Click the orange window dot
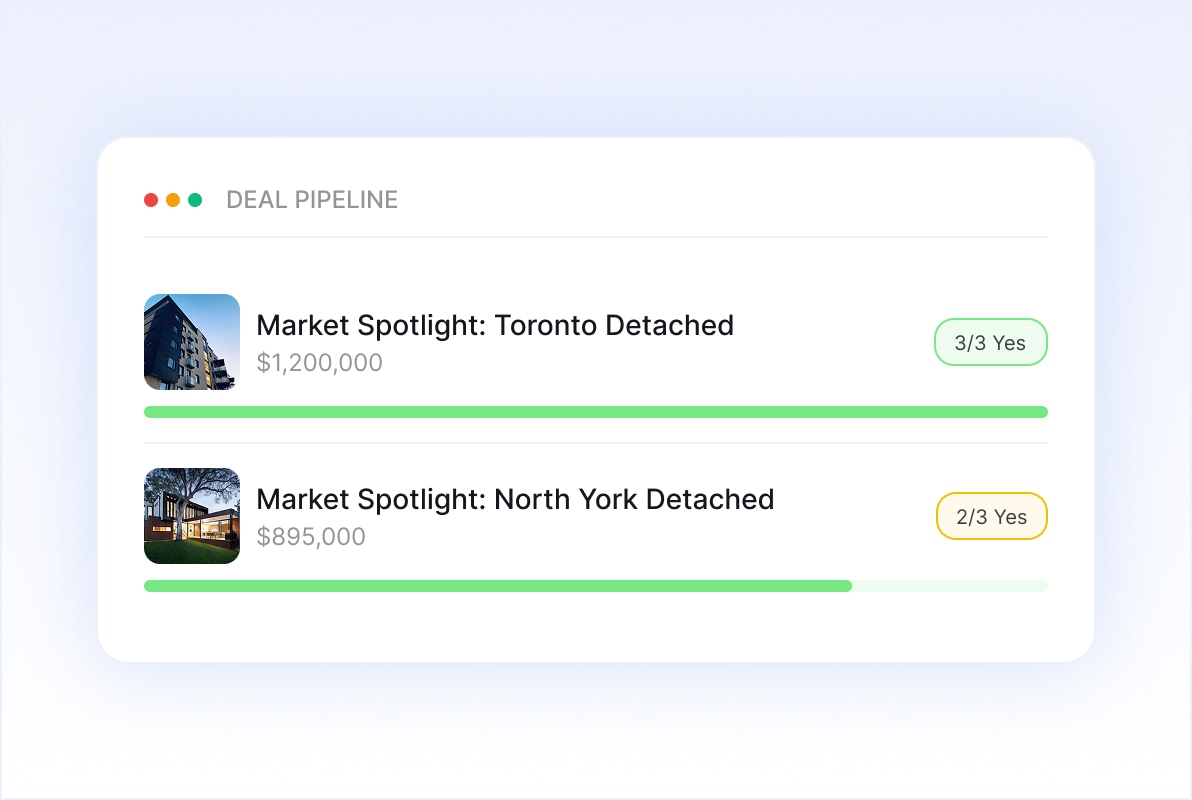 coord(173,200)
